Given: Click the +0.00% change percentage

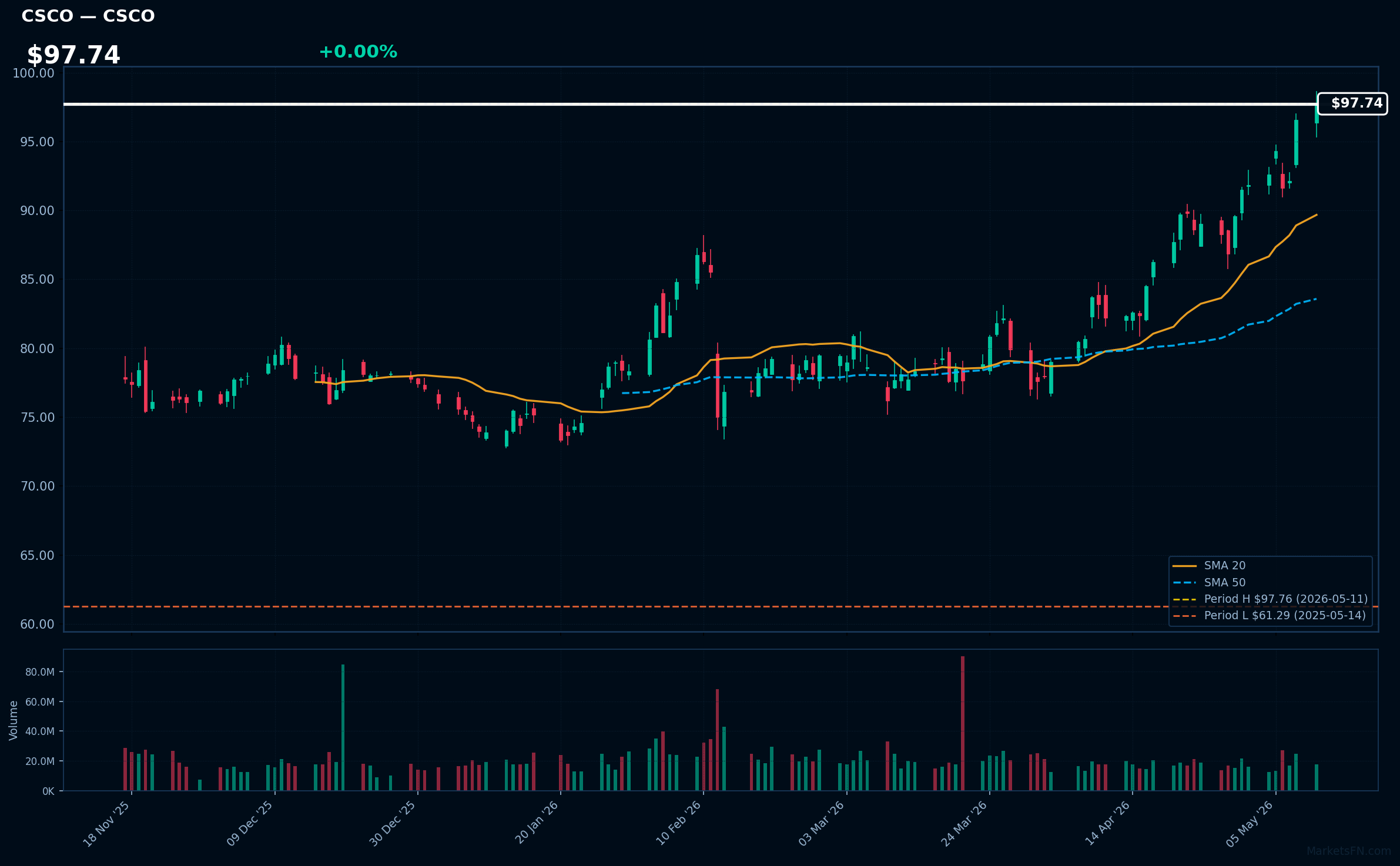Looking at the screenshot, I should [x=358, y=52].
